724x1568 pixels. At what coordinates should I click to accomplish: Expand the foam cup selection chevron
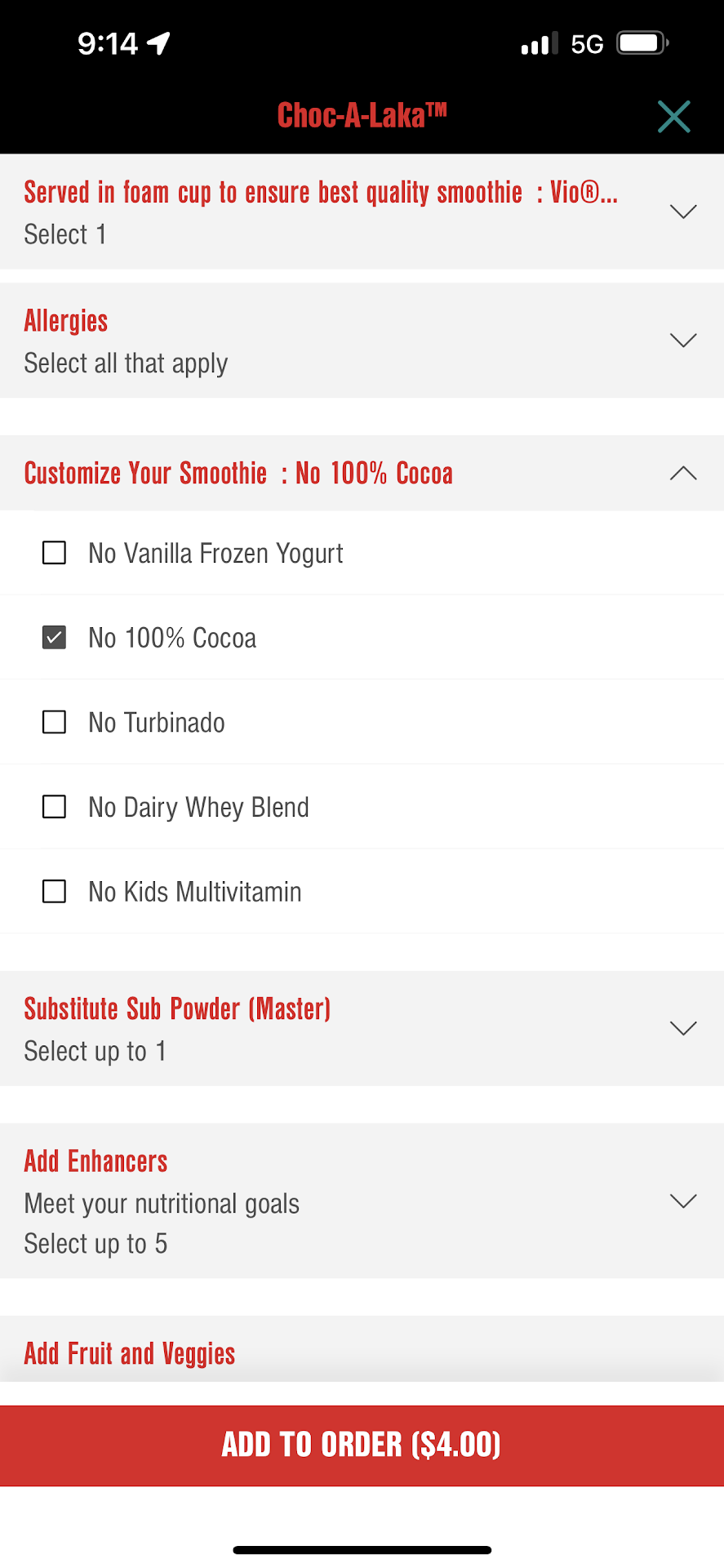tap(682, 212)
